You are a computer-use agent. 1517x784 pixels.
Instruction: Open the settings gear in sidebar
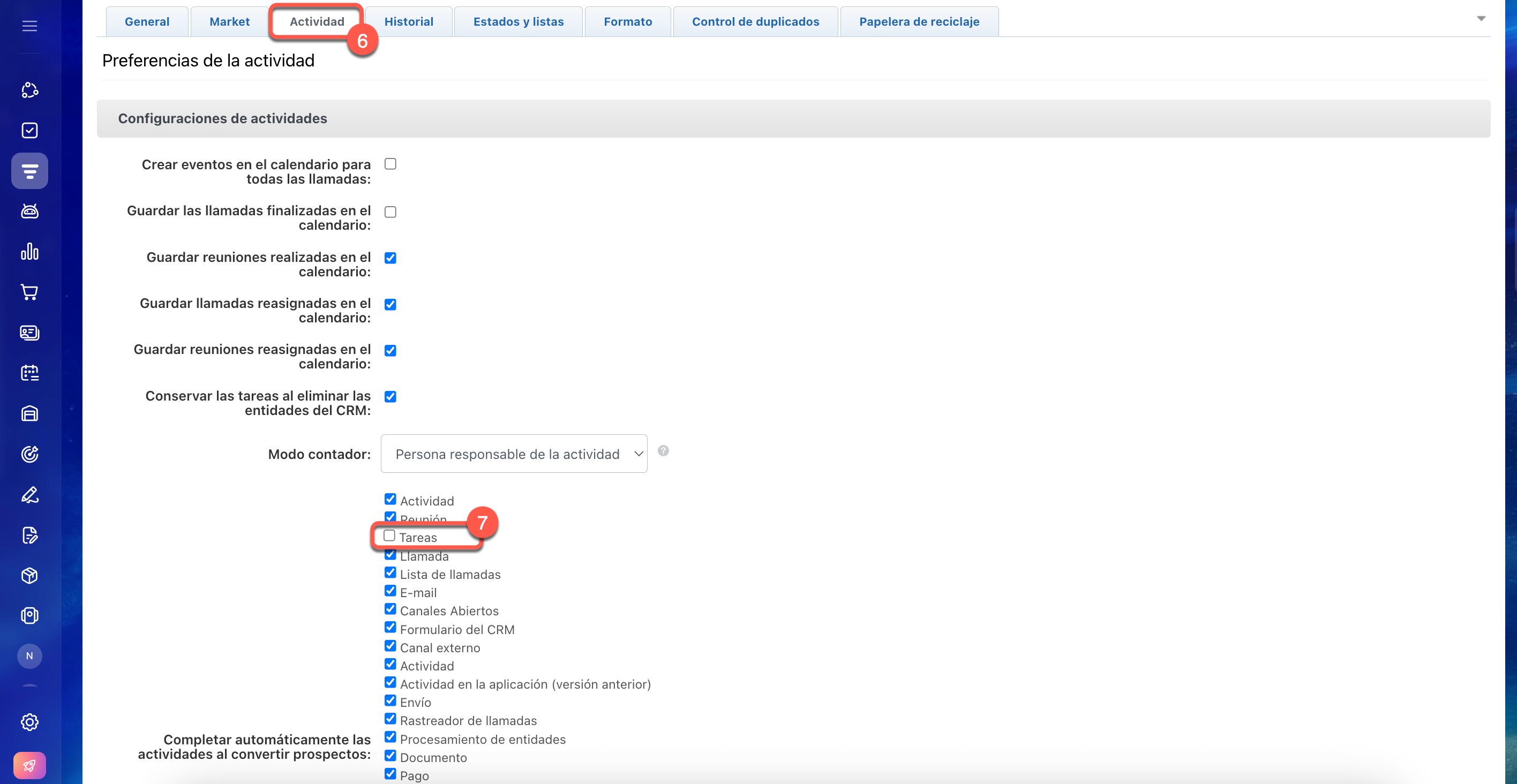pos(29,721)
